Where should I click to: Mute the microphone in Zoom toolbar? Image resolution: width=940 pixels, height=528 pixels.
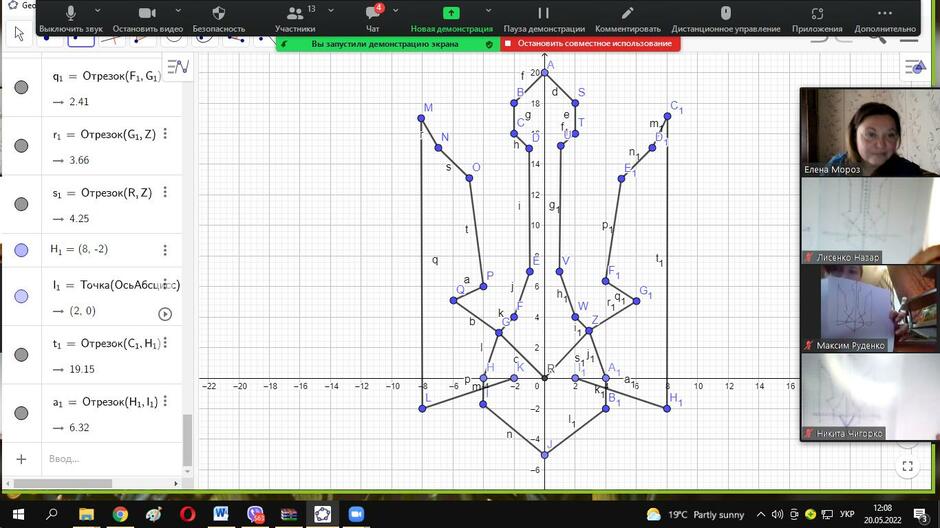[71, 13]
